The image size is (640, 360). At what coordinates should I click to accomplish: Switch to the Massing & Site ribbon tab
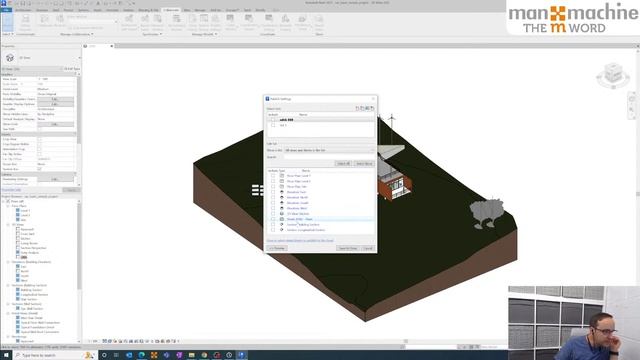tap(148, 10)
